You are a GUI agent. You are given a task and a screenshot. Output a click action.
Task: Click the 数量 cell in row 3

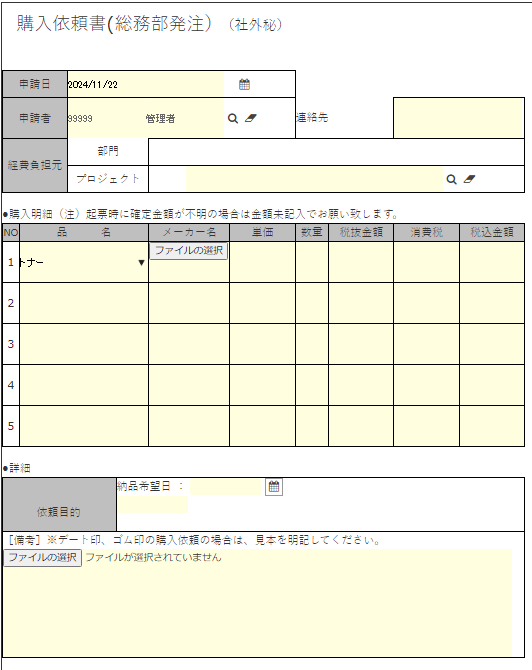pyautogui.click(x=312, y=344)
